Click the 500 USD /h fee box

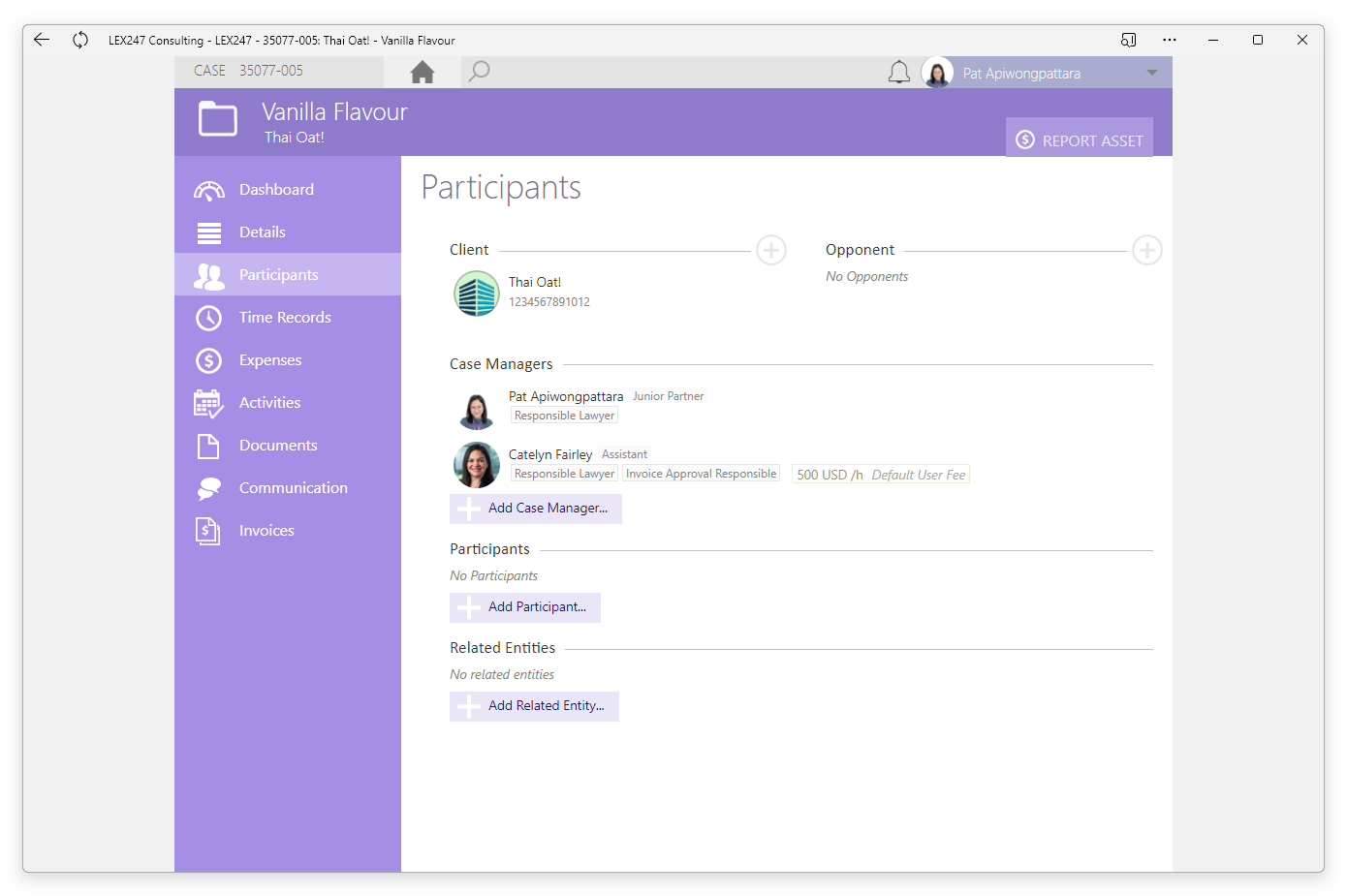(x=881, y=475)
